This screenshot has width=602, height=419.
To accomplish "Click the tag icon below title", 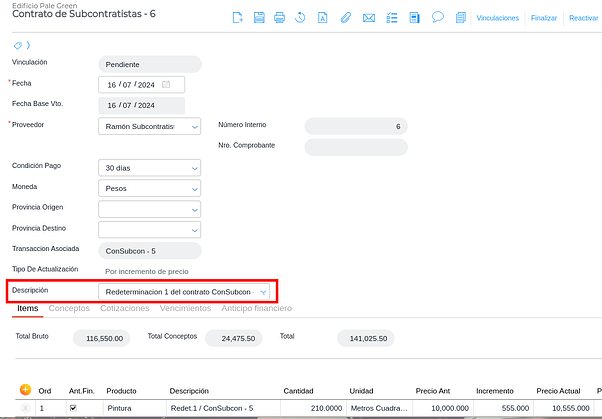I will tap(18, 46).
